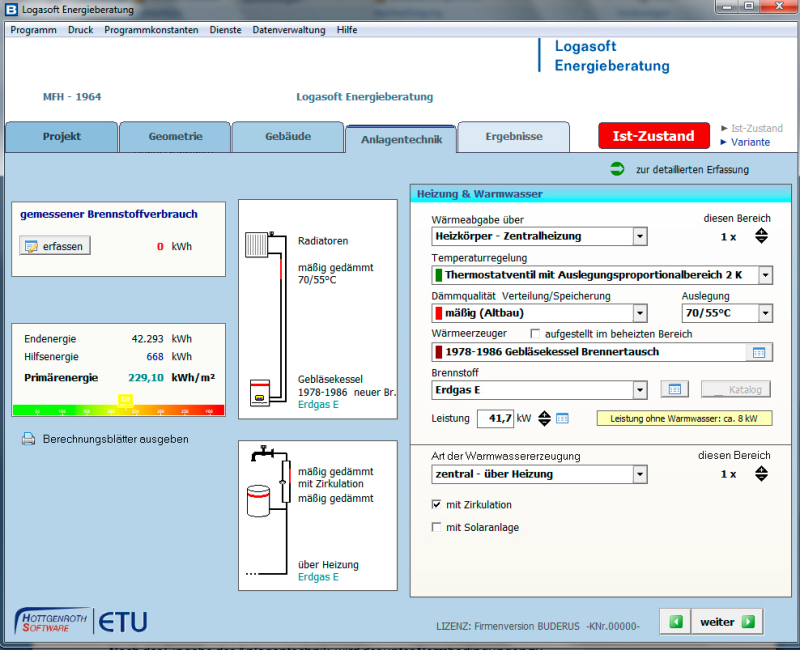The width and height of the screenshot is (800, 650).
Task: Click the erfassen button for Brennstoffverbrauch
Action: 55,246
